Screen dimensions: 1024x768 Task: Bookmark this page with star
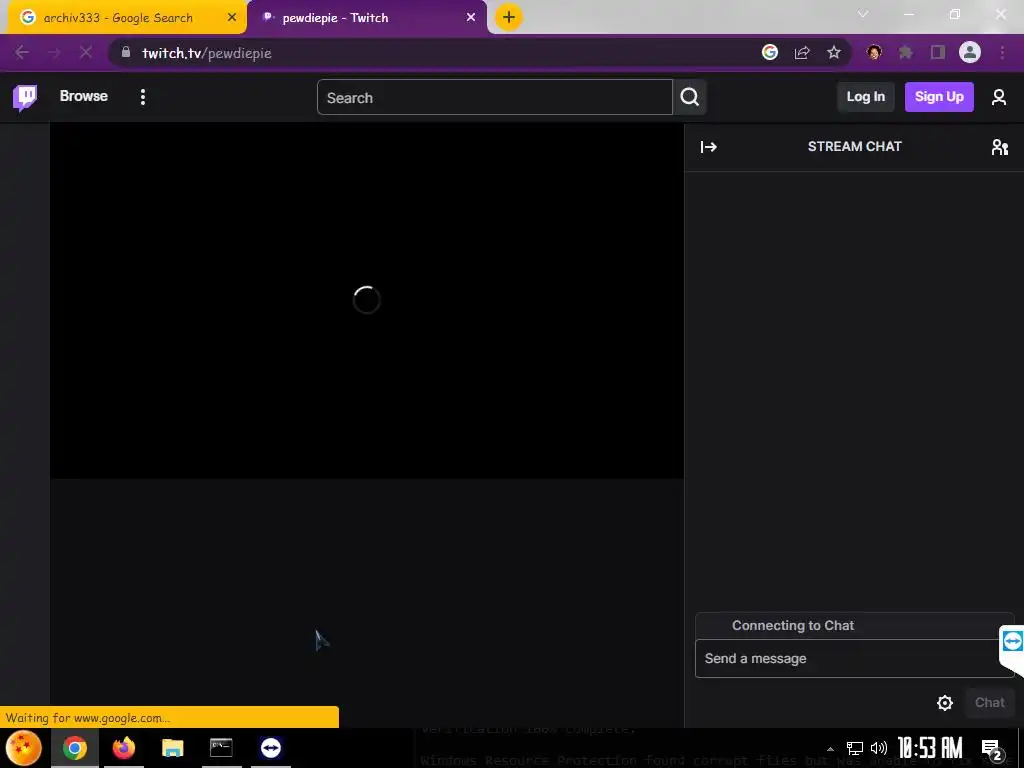834,53
